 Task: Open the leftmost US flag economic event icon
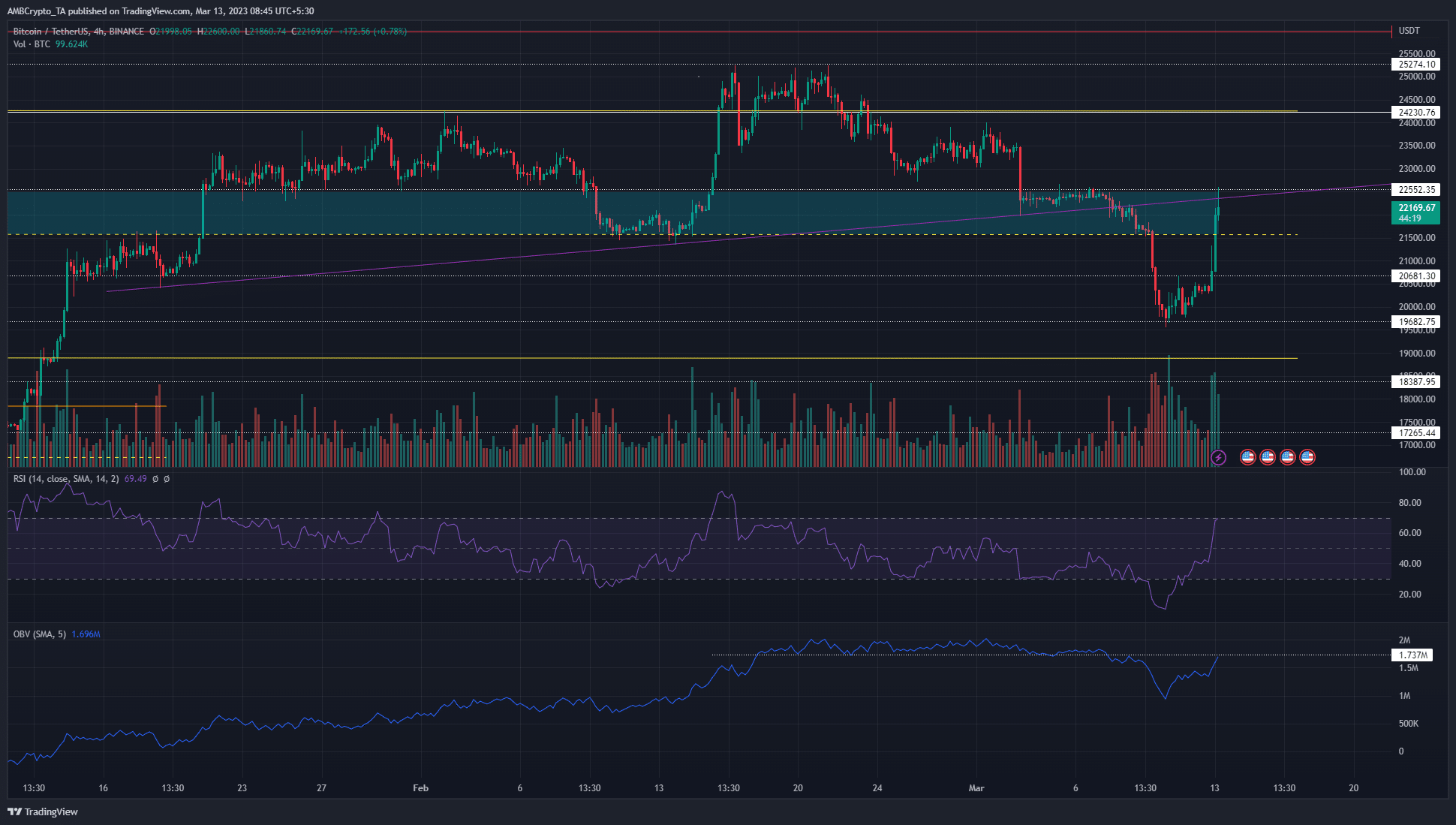coord(1247,457)
